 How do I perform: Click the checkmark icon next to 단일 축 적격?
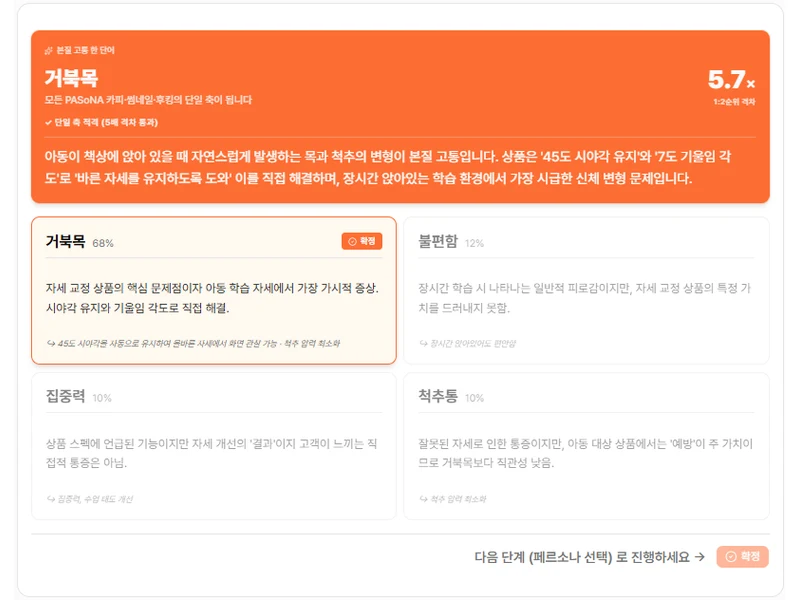(x=48, y=122)
